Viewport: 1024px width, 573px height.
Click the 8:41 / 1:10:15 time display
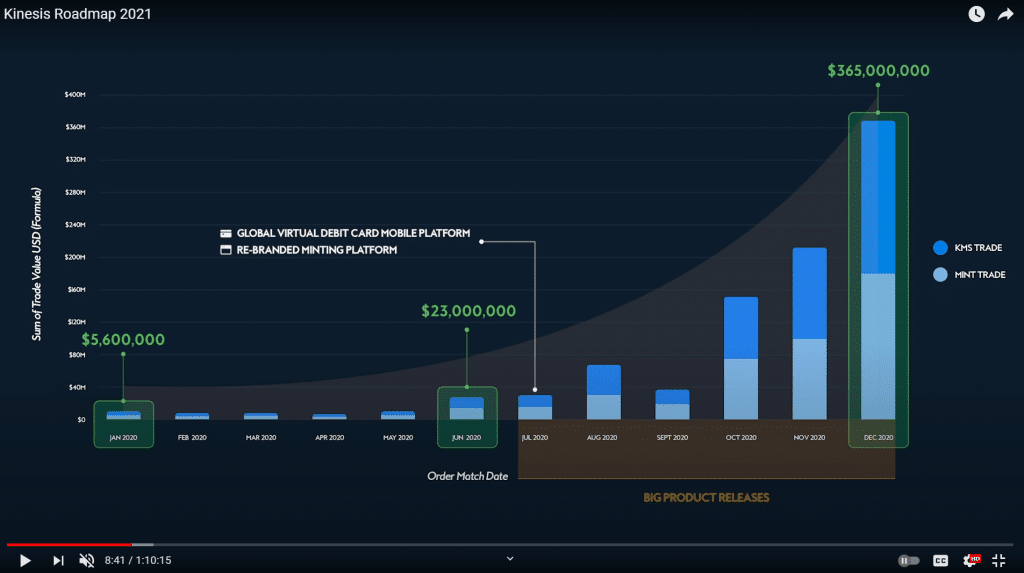(x=138, y=561)
